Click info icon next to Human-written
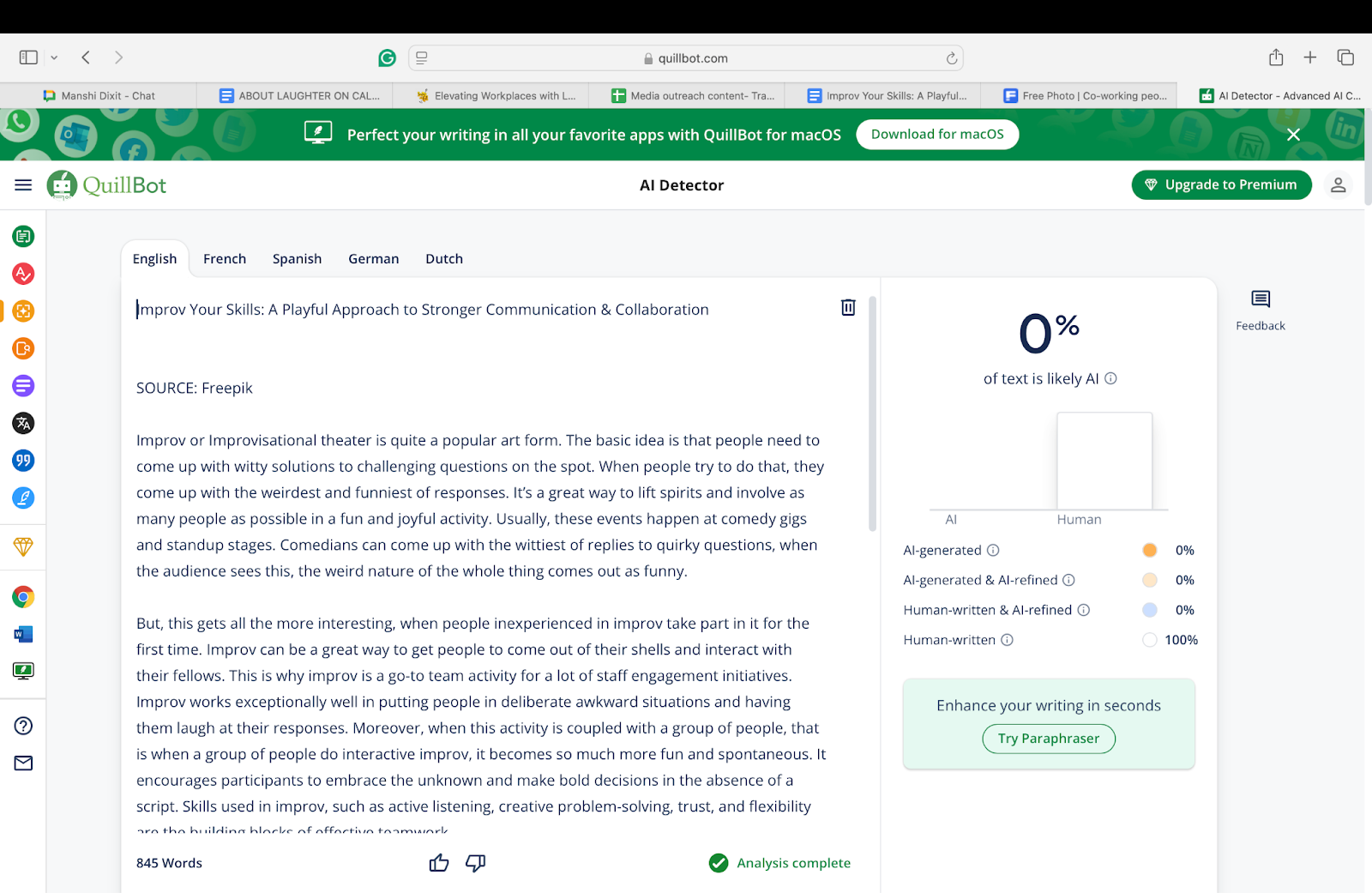The image size is (1372, 893). click(x=1008, y=640)
